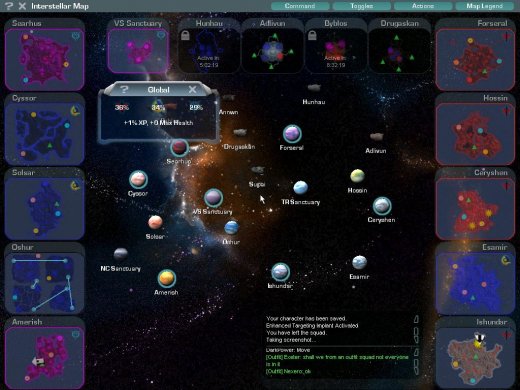Click the Cyssor planet icon
520x390 pixels.
click(138, 179)
